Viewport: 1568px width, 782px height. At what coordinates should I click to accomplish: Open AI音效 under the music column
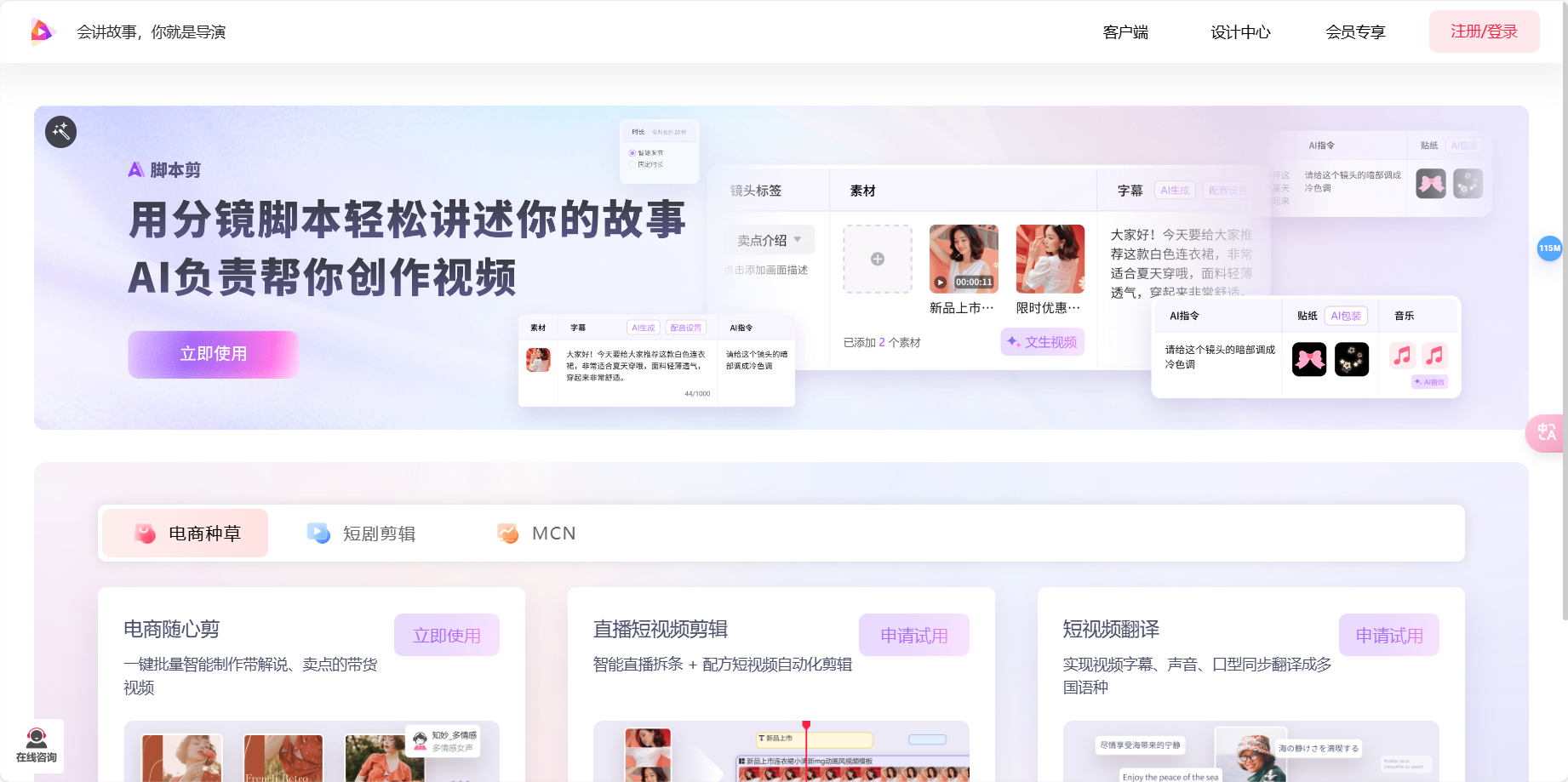coord(1429,381)
